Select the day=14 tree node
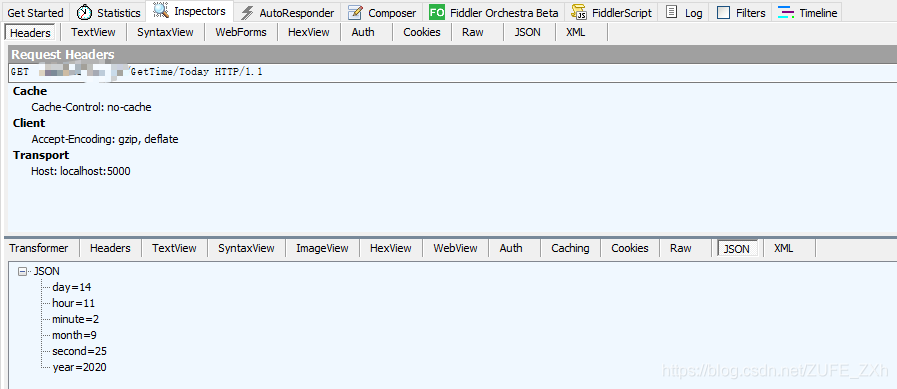 [72, 287]
